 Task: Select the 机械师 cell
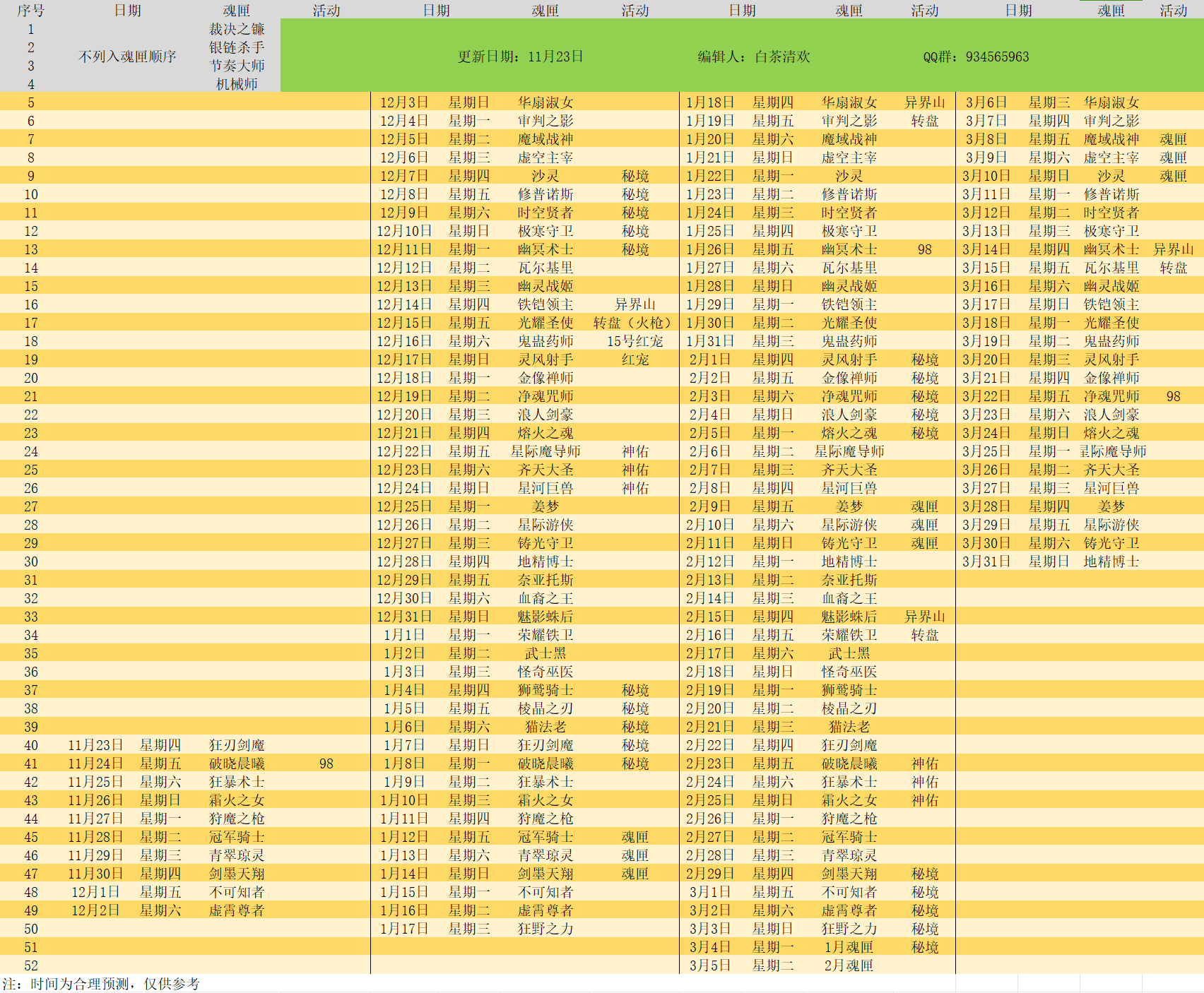tap(237, 84)
